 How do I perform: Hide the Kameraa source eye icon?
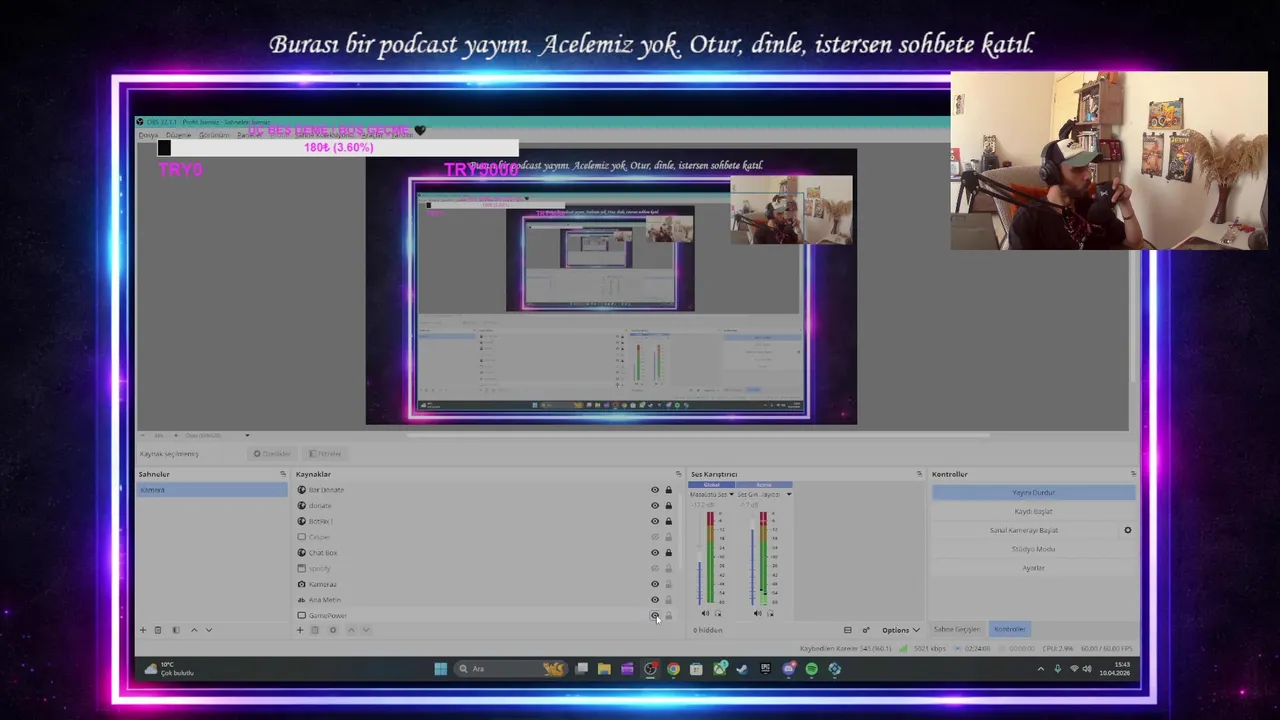[x=655, y=584]
